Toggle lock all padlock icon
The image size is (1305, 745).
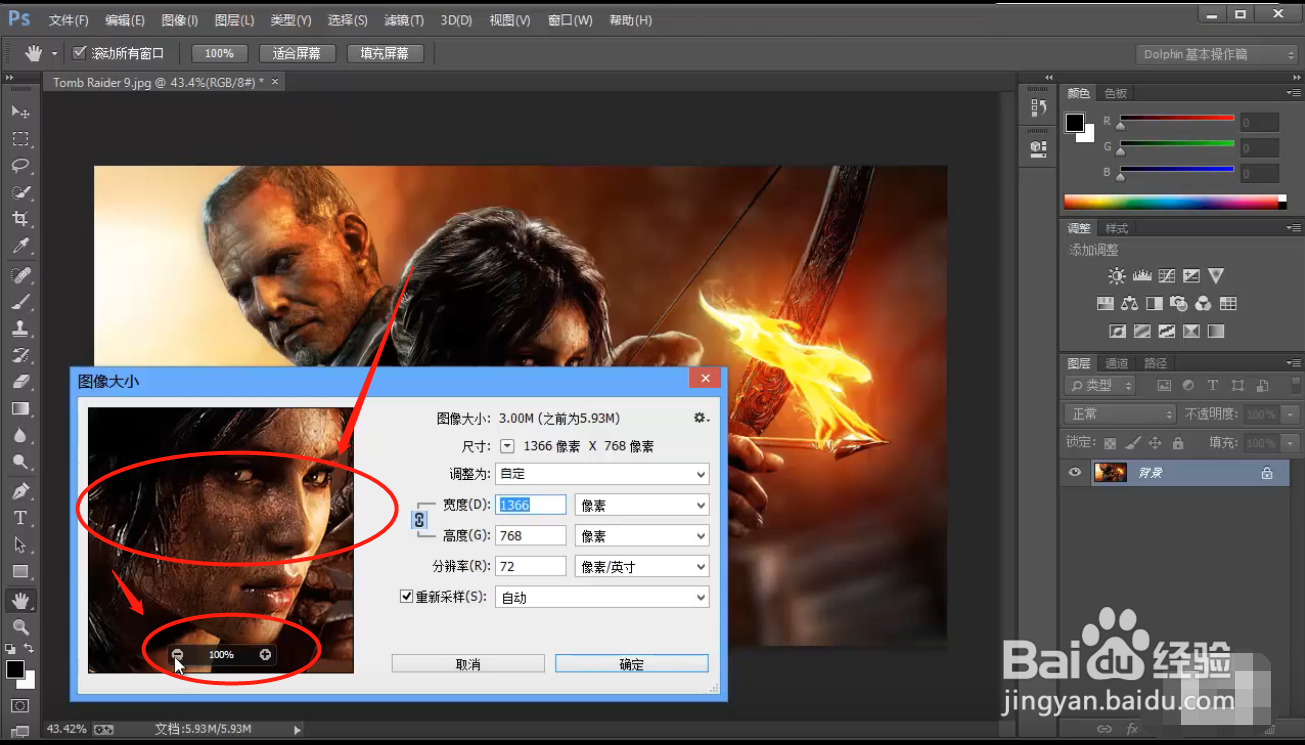coord(1178,443)
